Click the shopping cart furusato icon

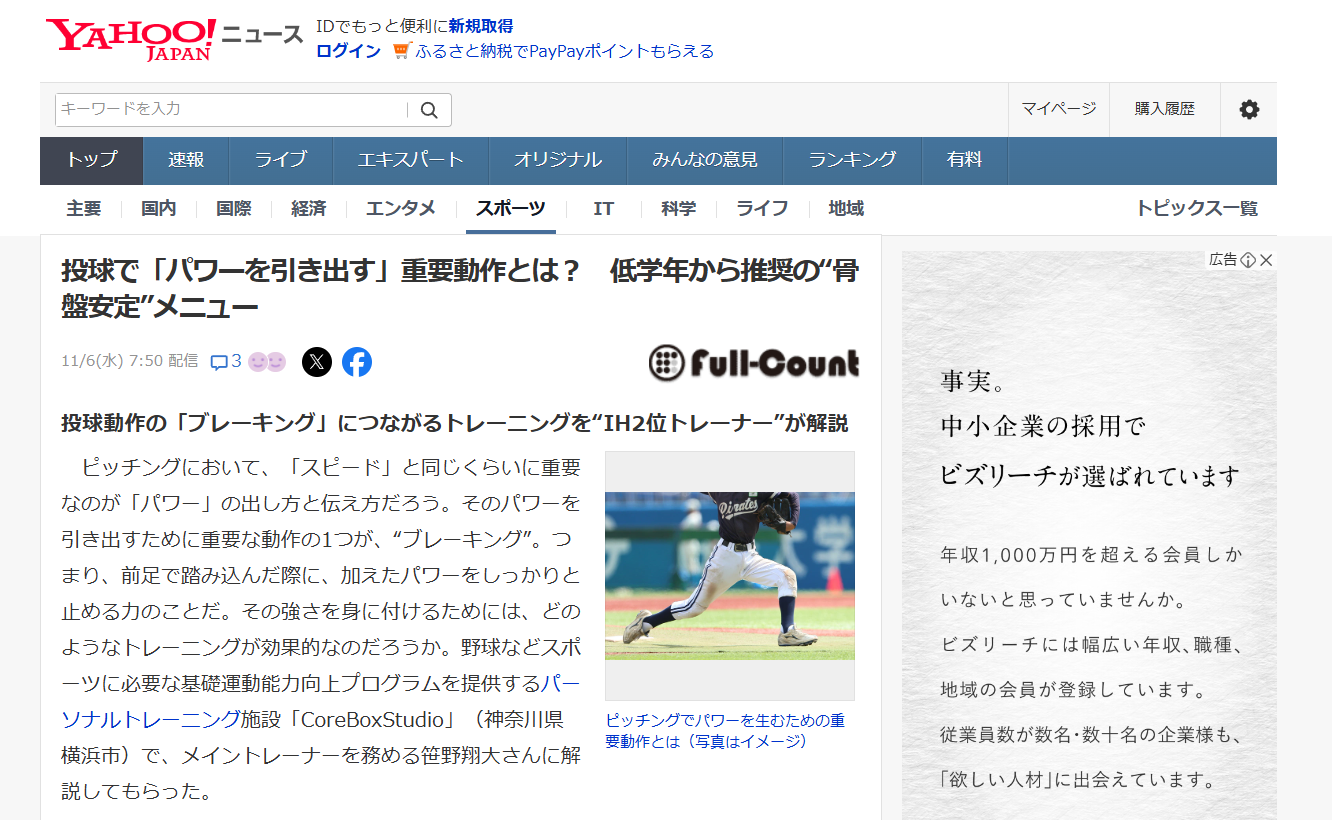click(401, 51)
